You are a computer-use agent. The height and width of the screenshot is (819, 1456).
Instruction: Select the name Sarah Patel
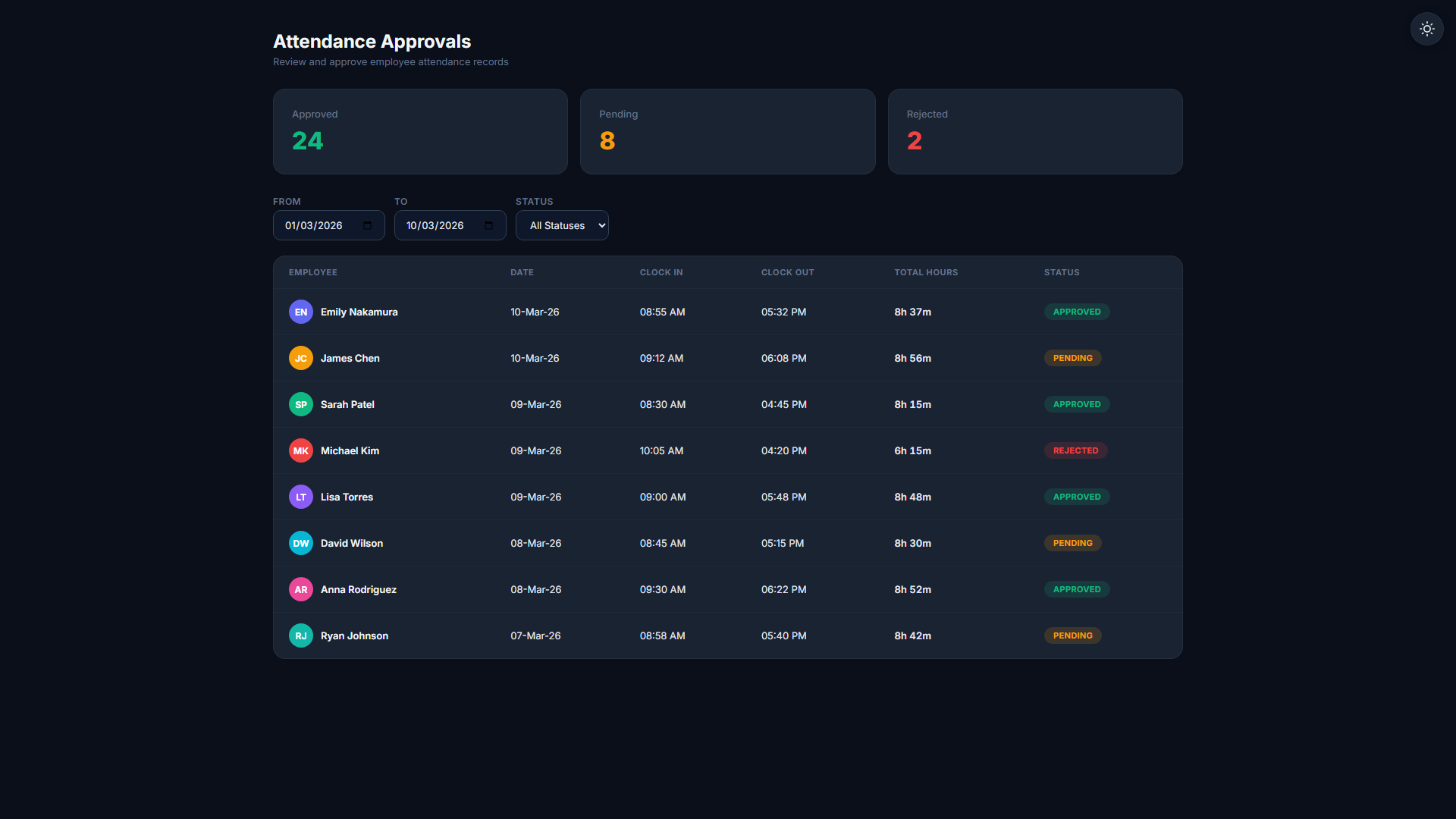click(x=347, y=404)
